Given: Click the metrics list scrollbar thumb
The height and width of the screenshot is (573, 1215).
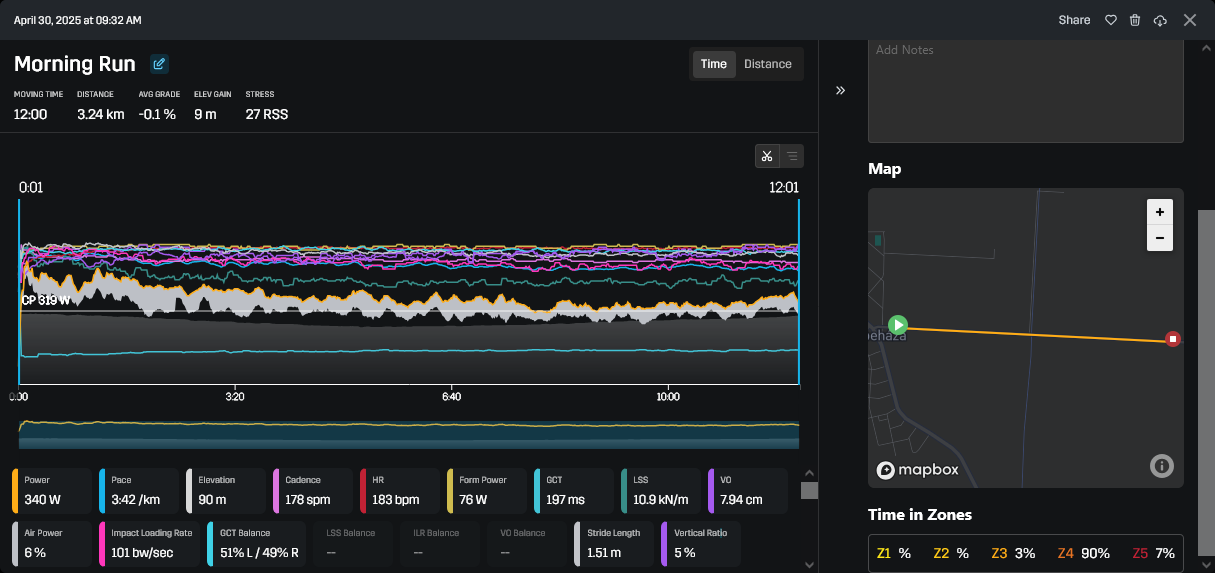Looking at the screenshot, I should coord(810,490).
